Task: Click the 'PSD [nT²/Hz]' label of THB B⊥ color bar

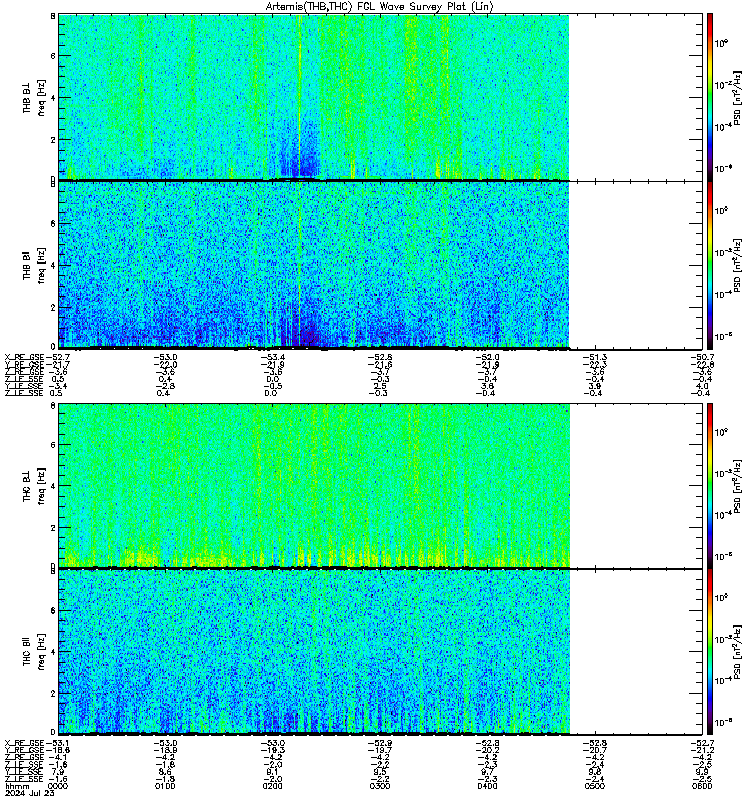Action: point(737,98)
